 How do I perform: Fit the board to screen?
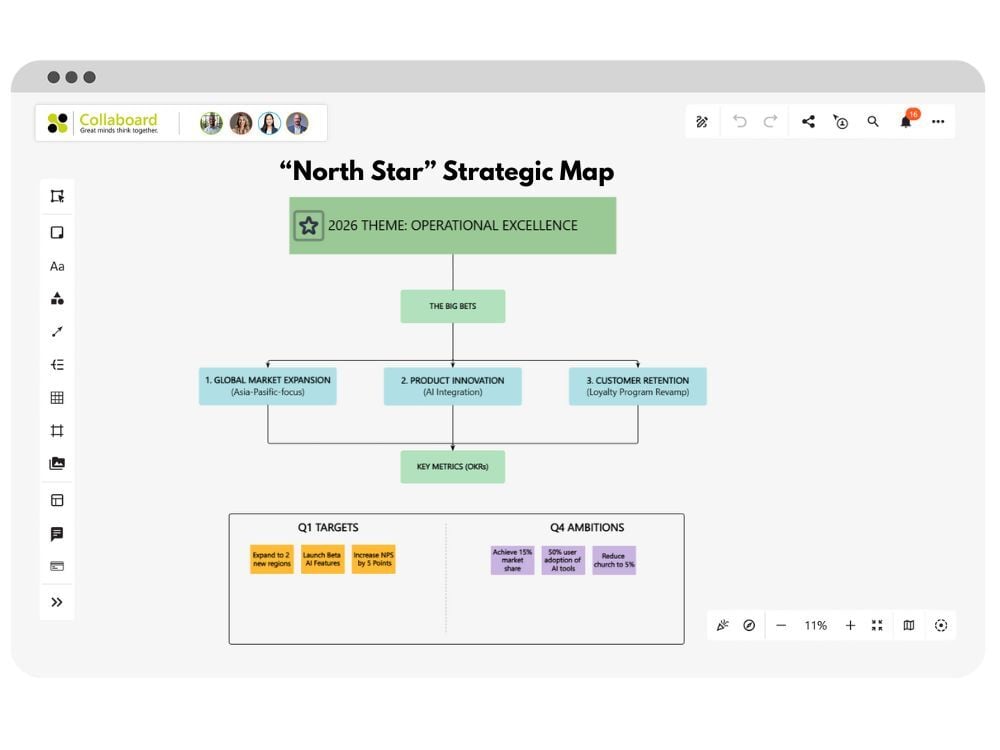877,625
